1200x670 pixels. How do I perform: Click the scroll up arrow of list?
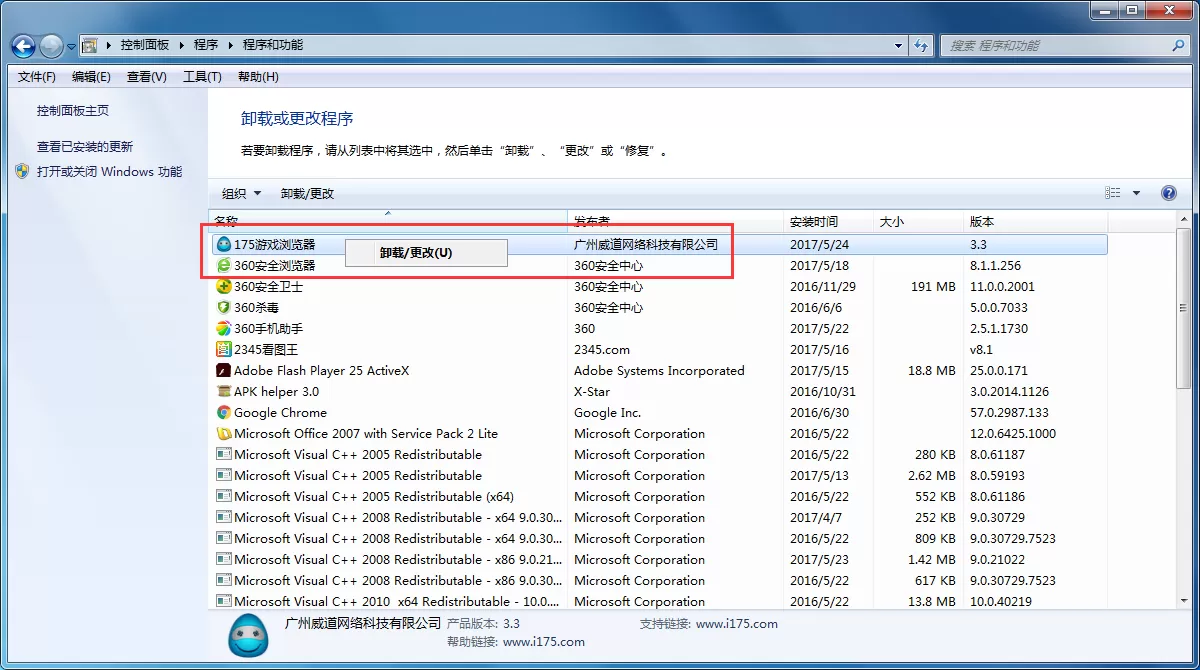1184,219
